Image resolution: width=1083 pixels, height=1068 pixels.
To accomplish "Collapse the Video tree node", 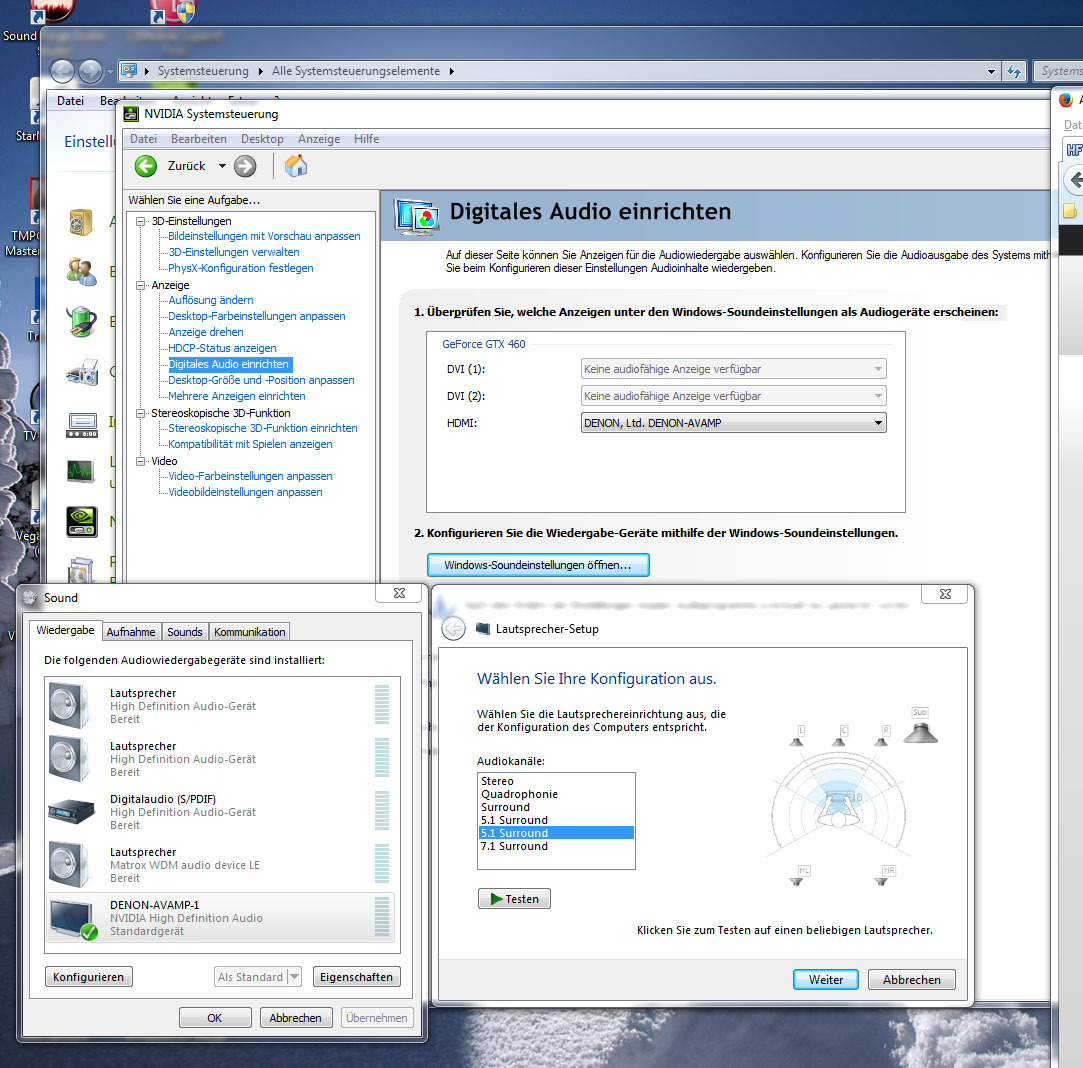I will 141,461.
